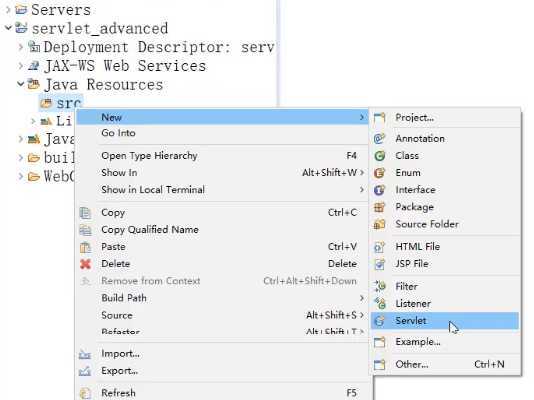Click the Import icon
This screenshot has height=400, width=534.
pos(85,354)
